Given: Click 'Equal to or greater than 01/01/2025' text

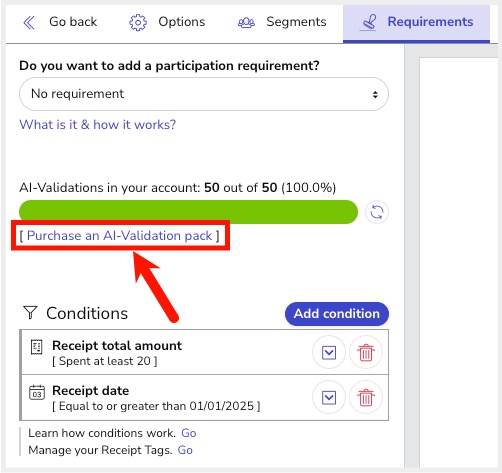Looking at the screenshot, I should point(156,406).
